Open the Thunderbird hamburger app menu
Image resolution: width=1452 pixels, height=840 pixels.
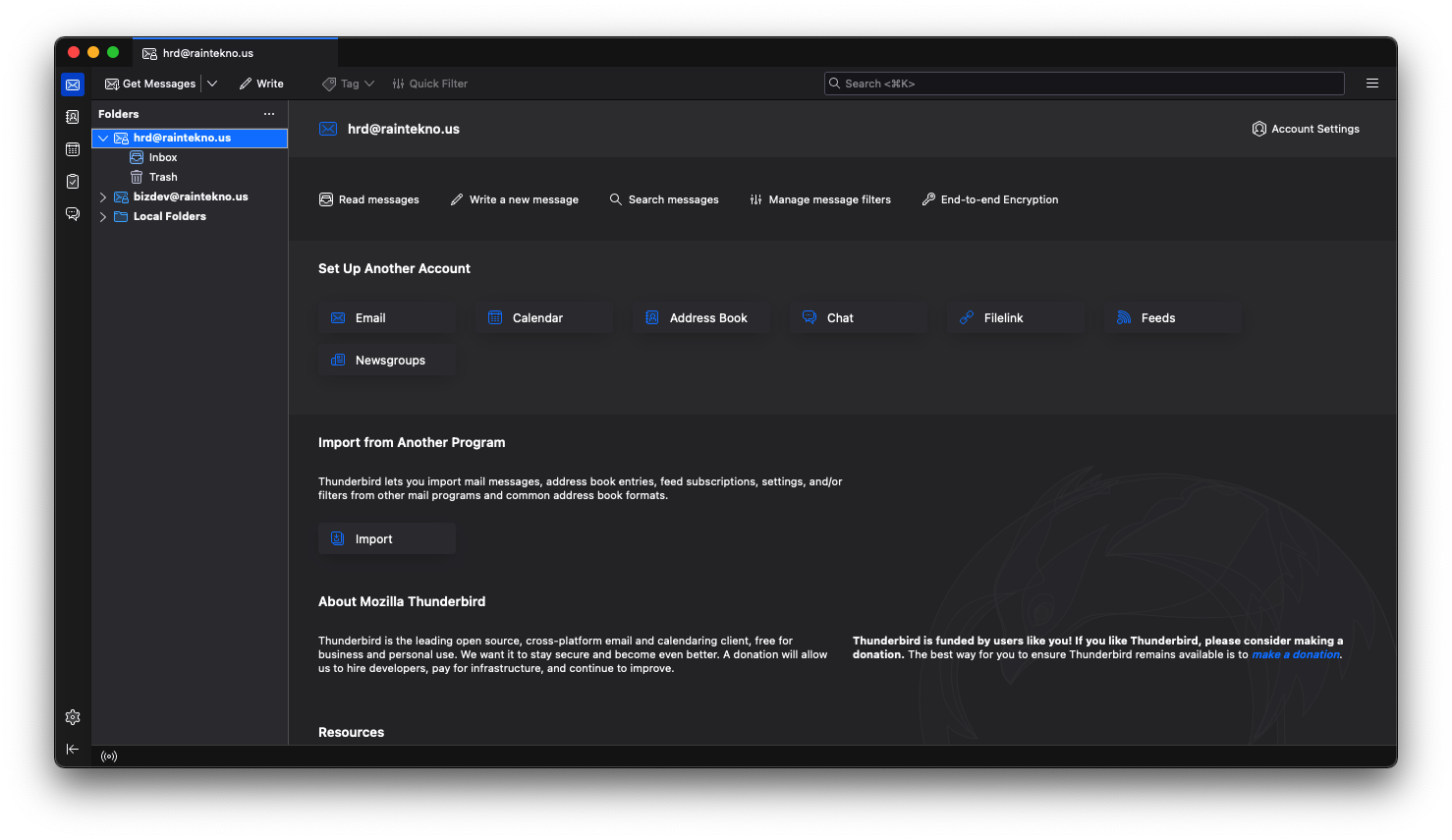[1372, 84]
